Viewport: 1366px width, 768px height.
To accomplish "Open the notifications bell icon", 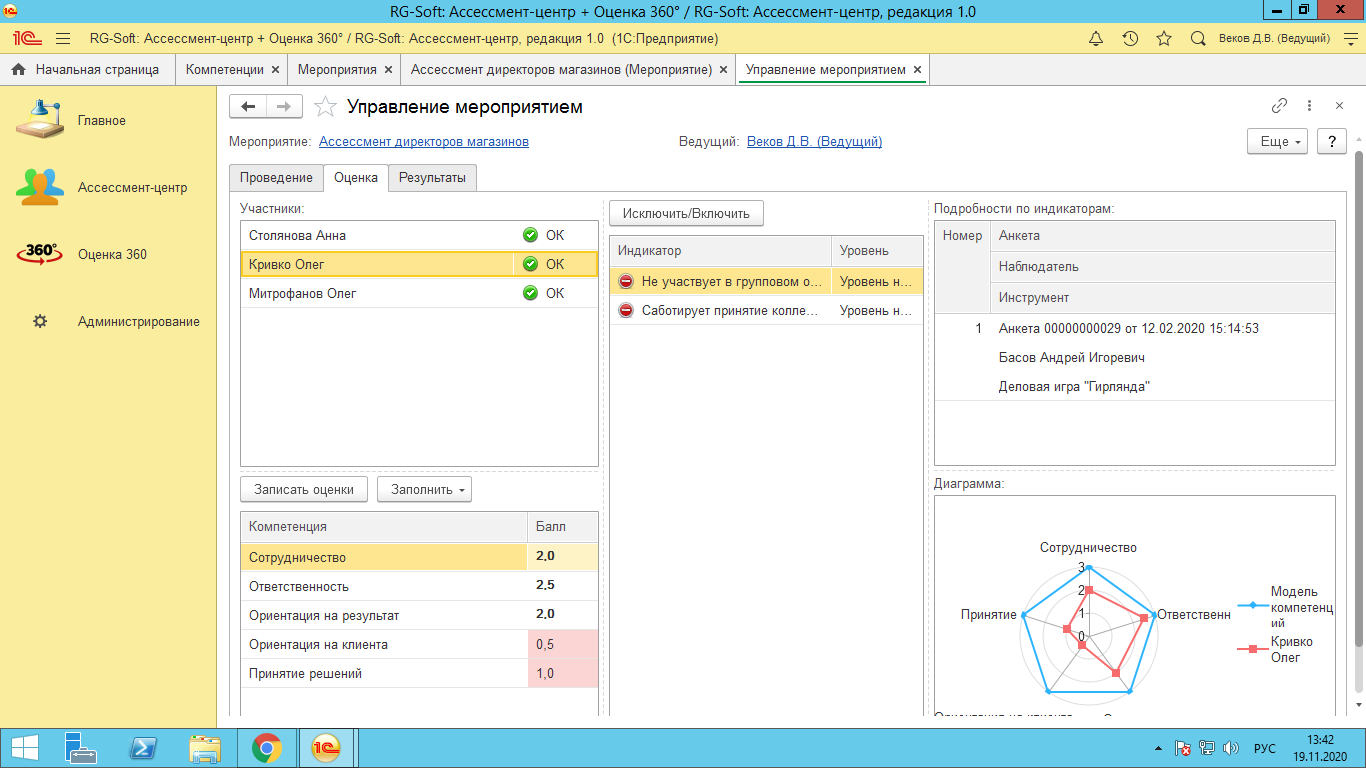I will pyautogui.click(x=1096, y=39).
